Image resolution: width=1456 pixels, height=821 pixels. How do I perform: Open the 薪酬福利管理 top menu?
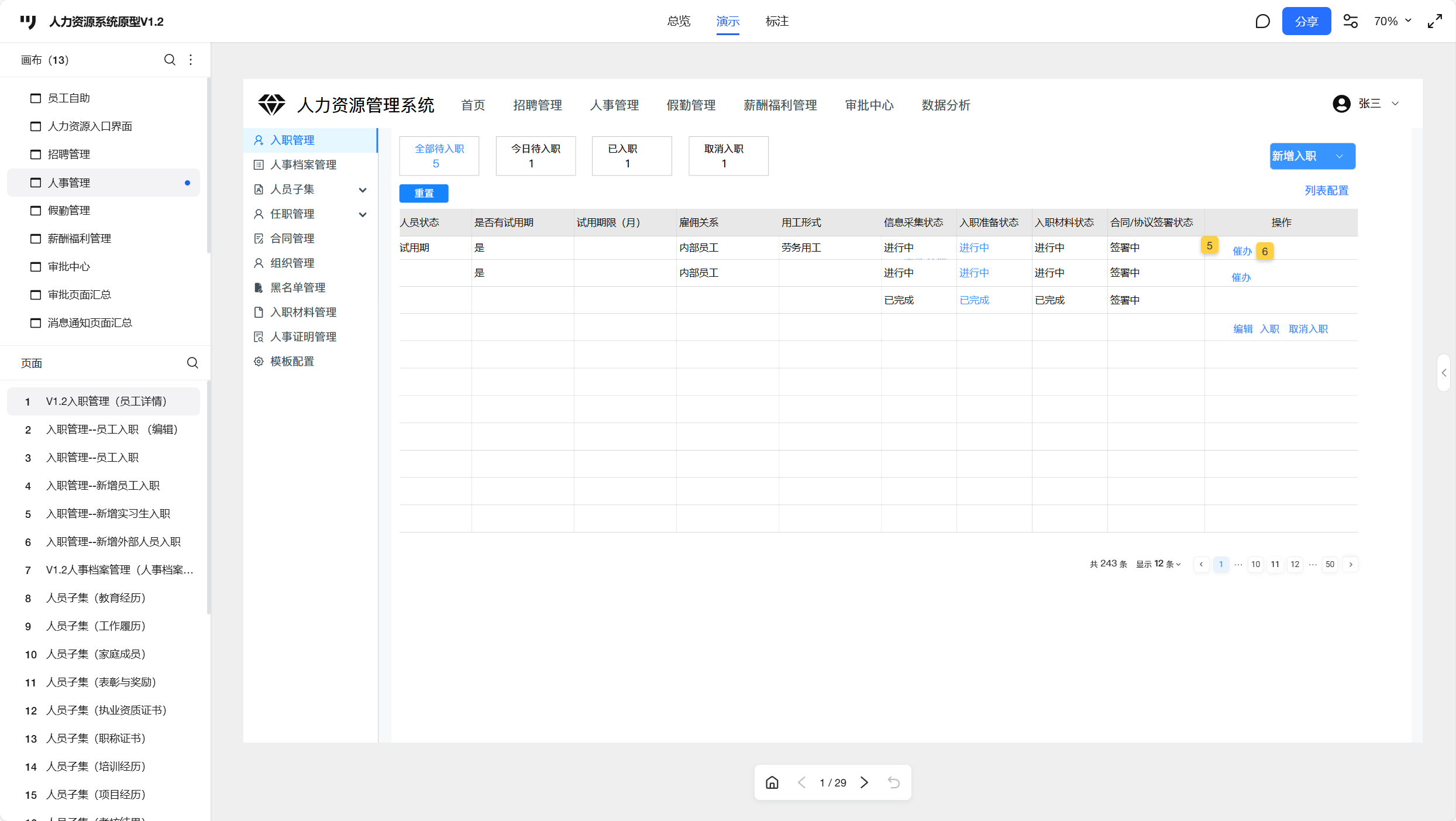[780, 105]
